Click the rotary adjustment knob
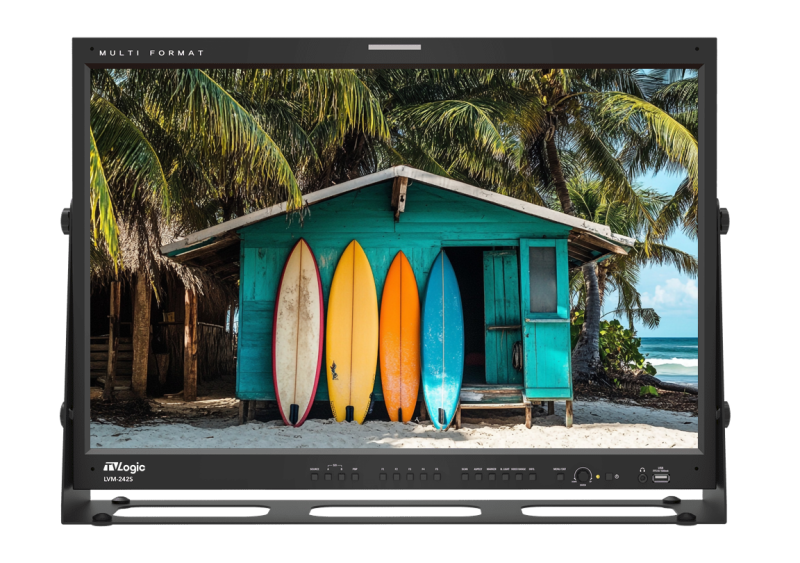Image resolution: width=800 pixels, height=563 pixels. pos(582,476)
